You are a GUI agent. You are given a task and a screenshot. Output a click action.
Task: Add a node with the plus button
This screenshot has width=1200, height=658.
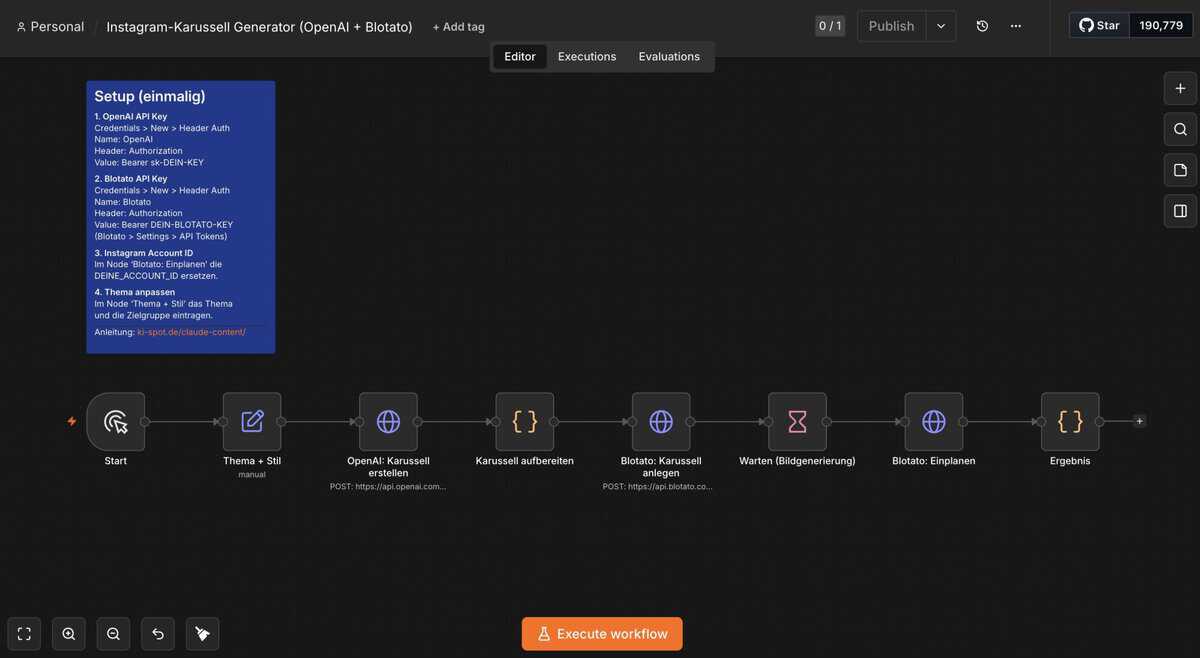point(1180,88)
